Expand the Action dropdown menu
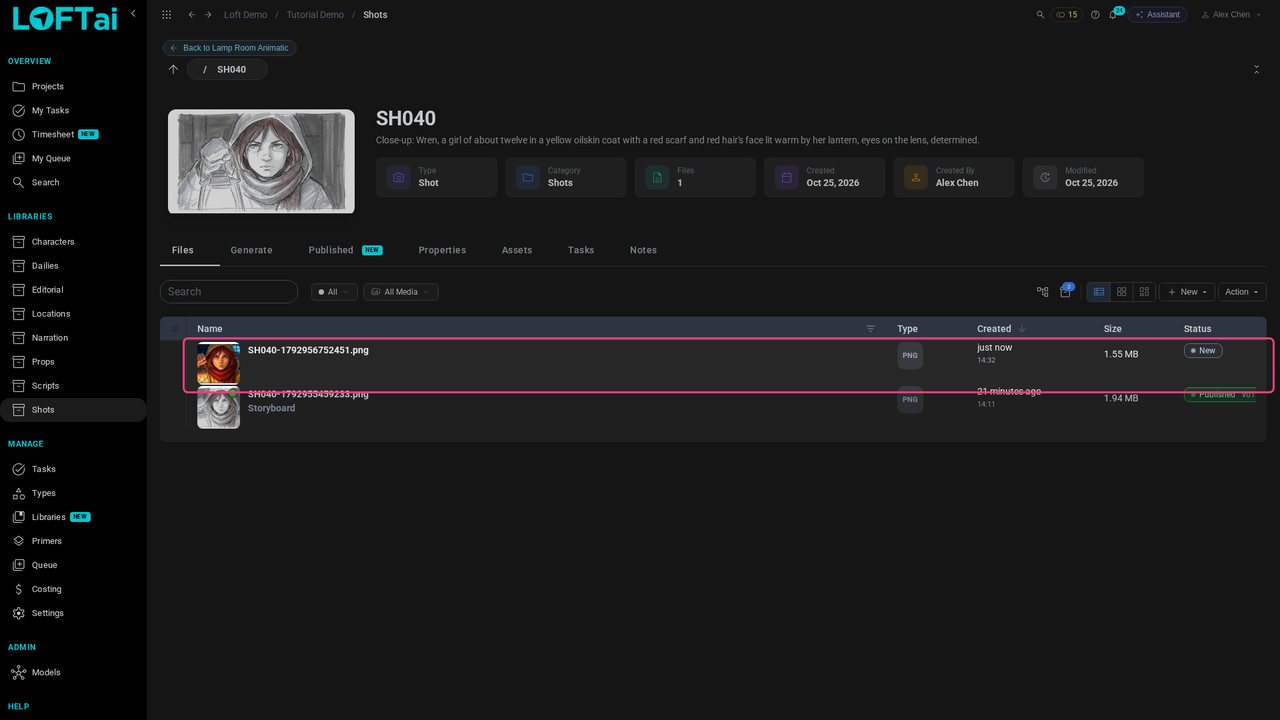The image size is (1280, 720). point(1242,292)
